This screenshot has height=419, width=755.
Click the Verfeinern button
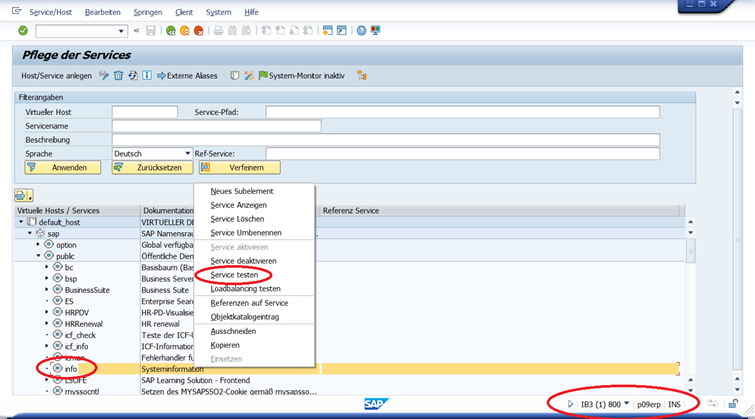coord(240,168)
